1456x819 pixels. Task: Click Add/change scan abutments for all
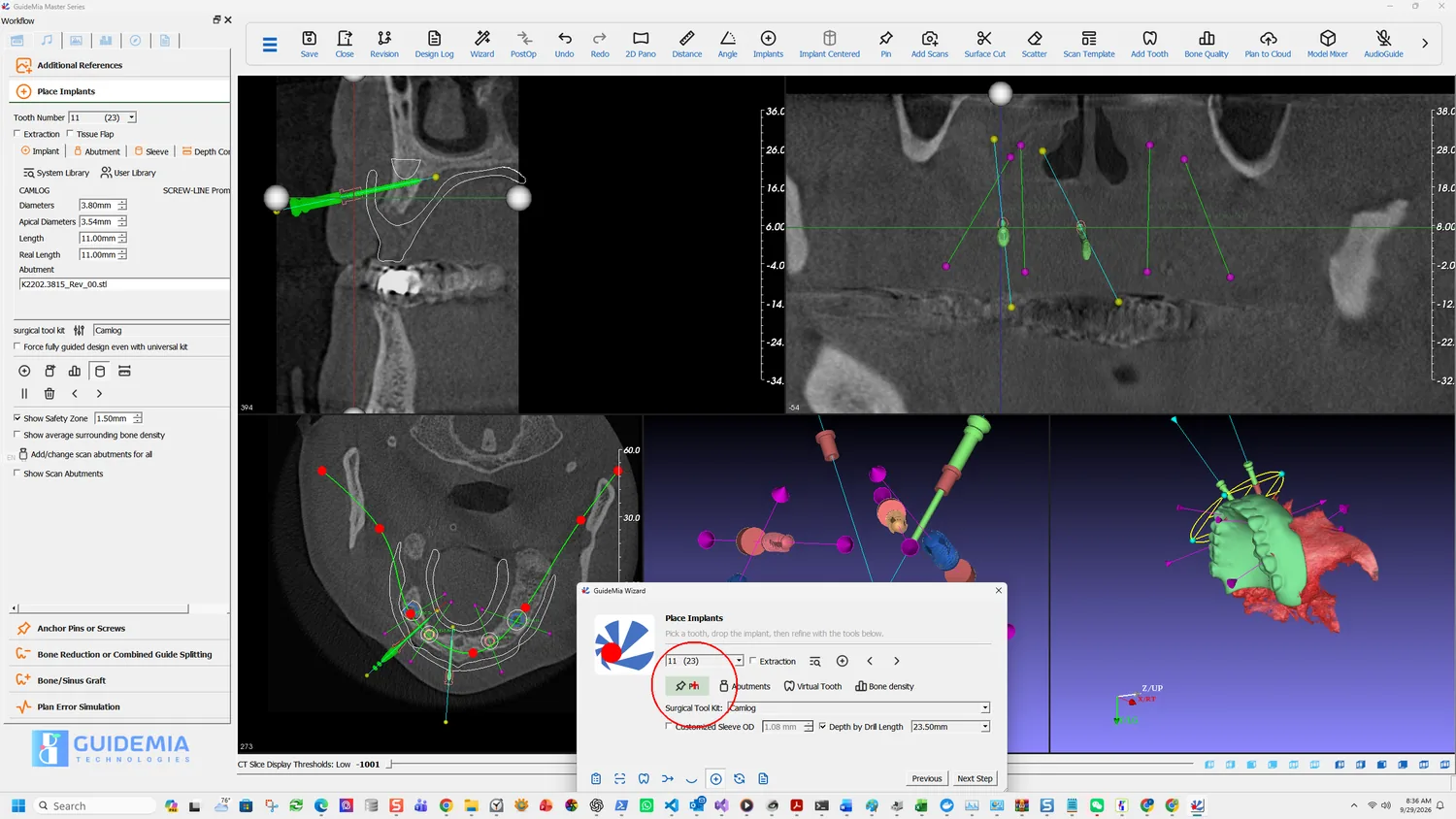coord(85,454)
